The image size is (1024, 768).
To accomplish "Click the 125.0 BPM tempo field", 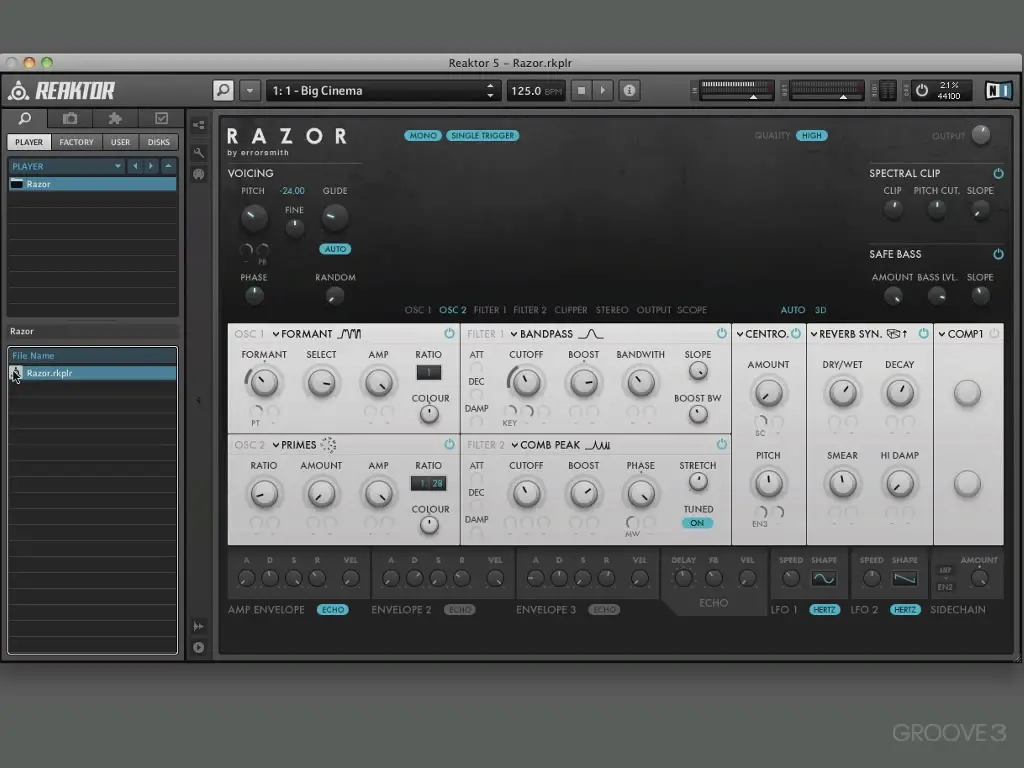I will point(536,91).
